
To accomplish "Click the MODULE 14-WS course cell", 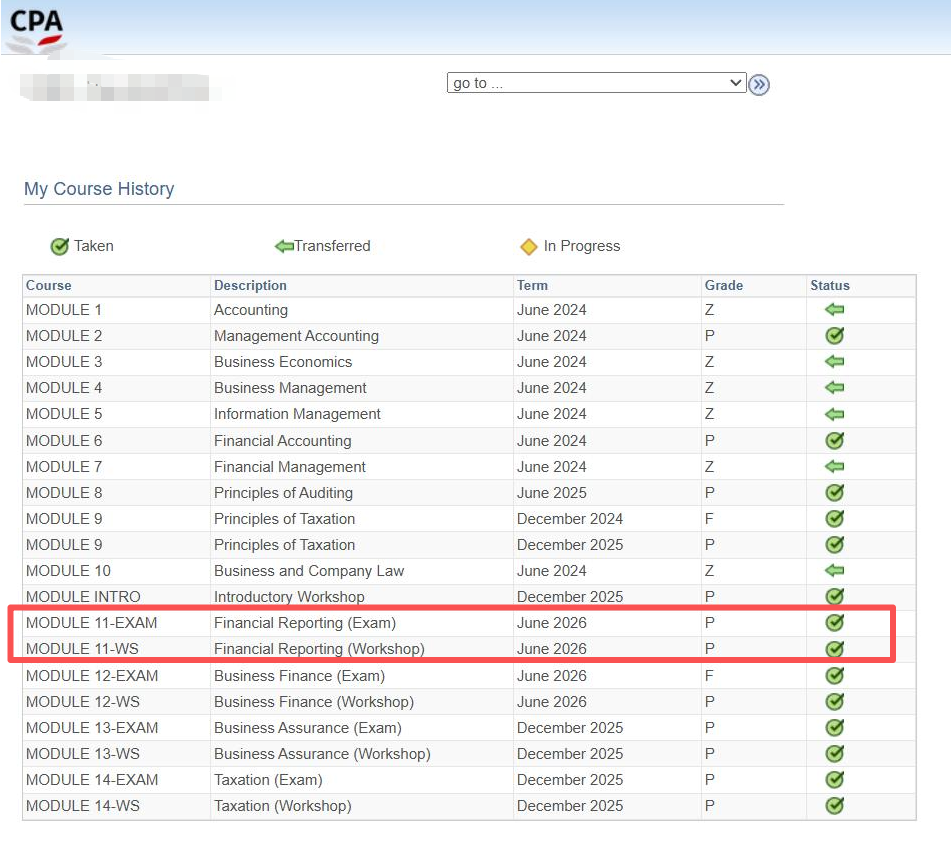I will [117, 807].
